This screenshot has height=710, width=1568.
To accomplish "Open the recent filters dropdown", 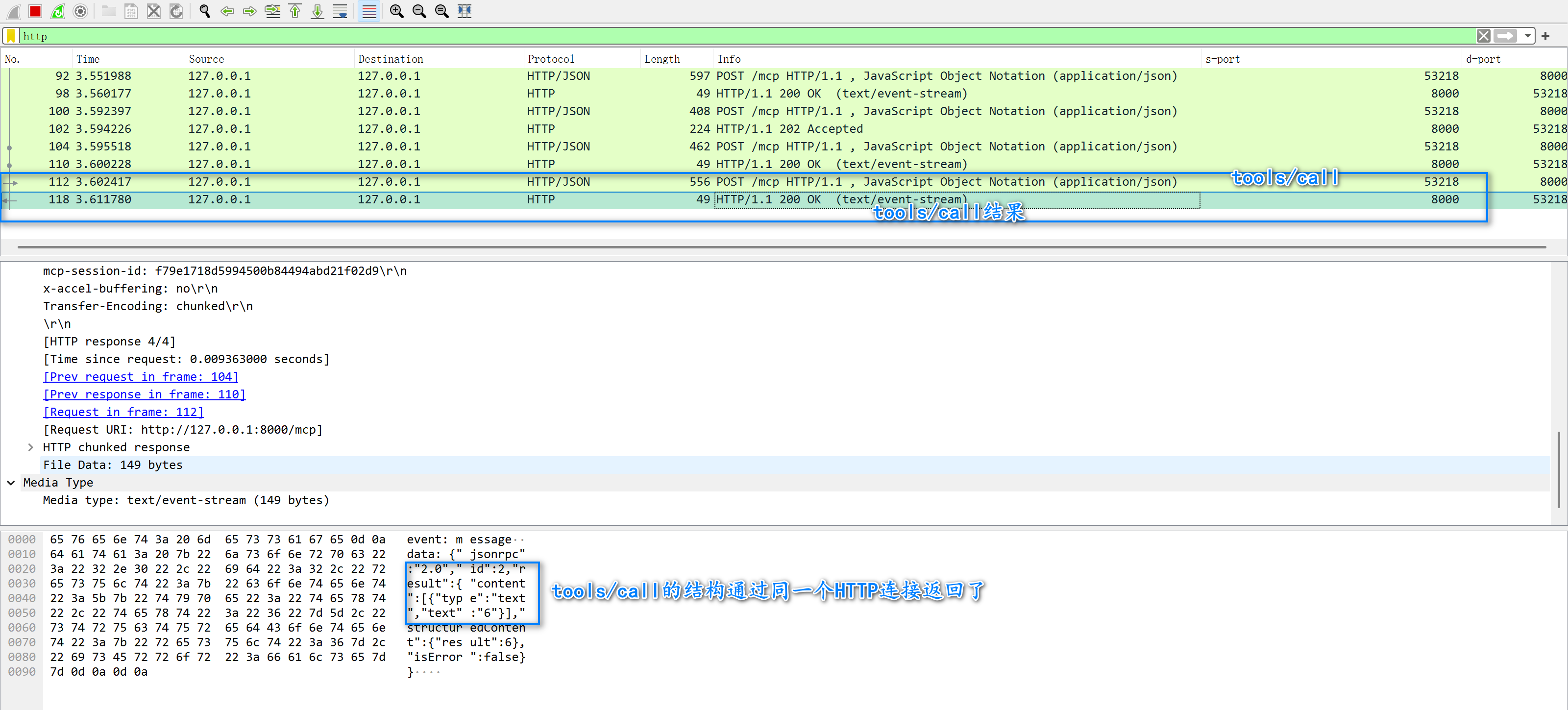I will (1527, 36).
